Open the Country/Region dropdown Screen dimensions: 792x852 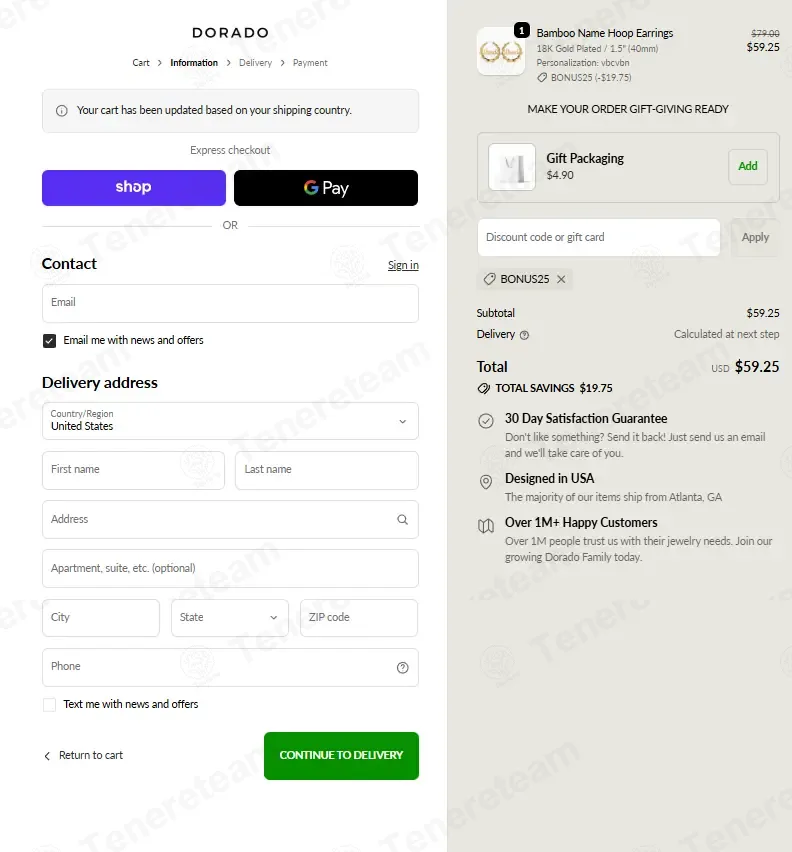(230, 421)
